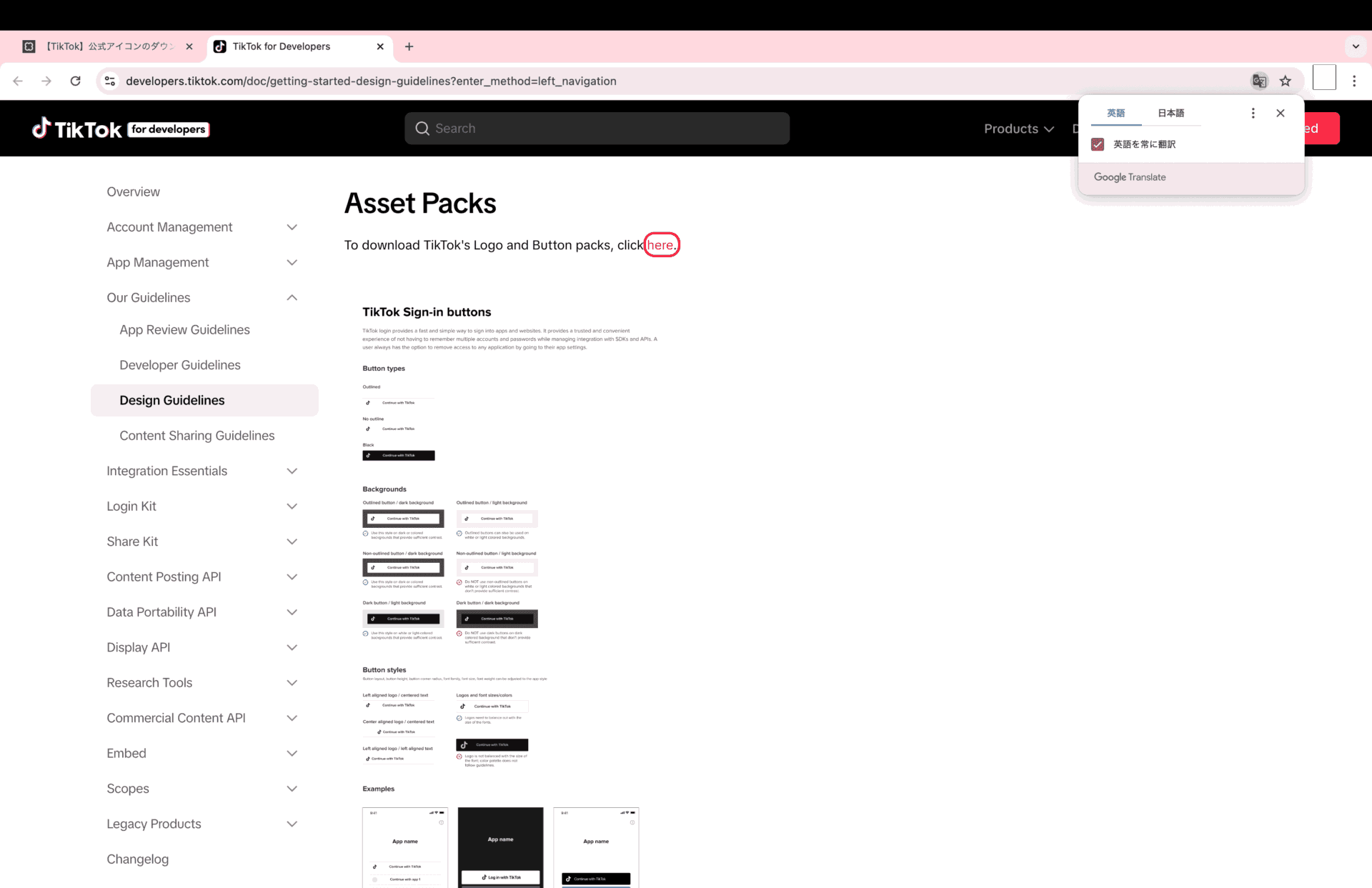Image resolution: width=1372 pixels, height=888 pixels.
Task: Open the Changelog page in sidebar
Action: click(137, 859)
